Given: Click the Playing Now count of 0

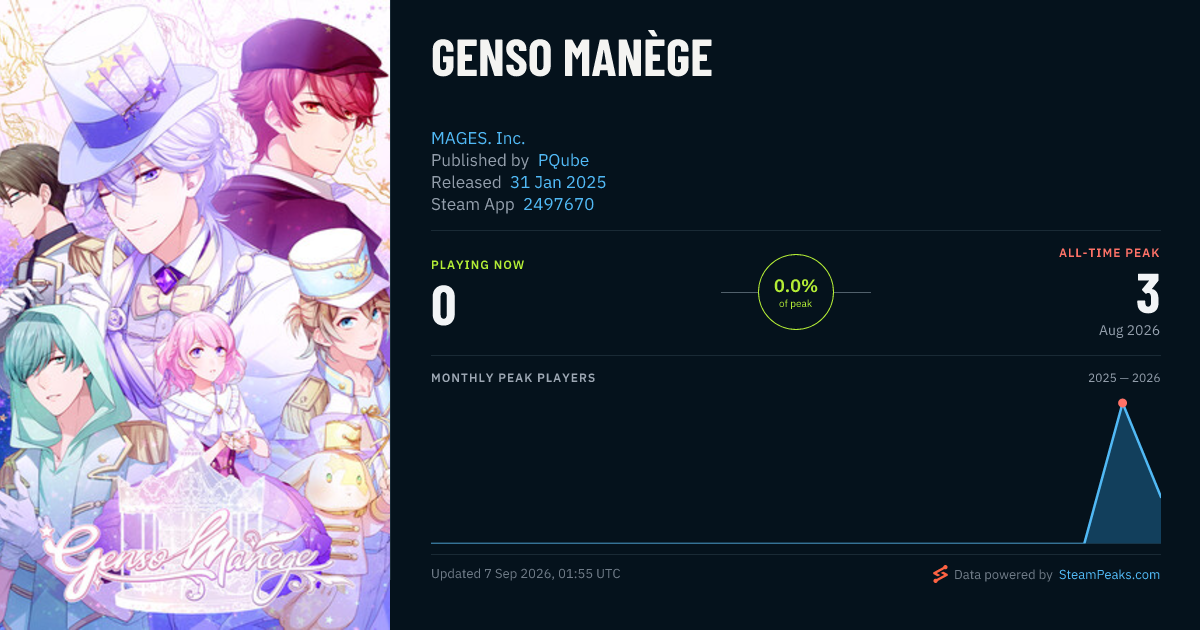Looking at the screenshot, I should click(443, 305).
